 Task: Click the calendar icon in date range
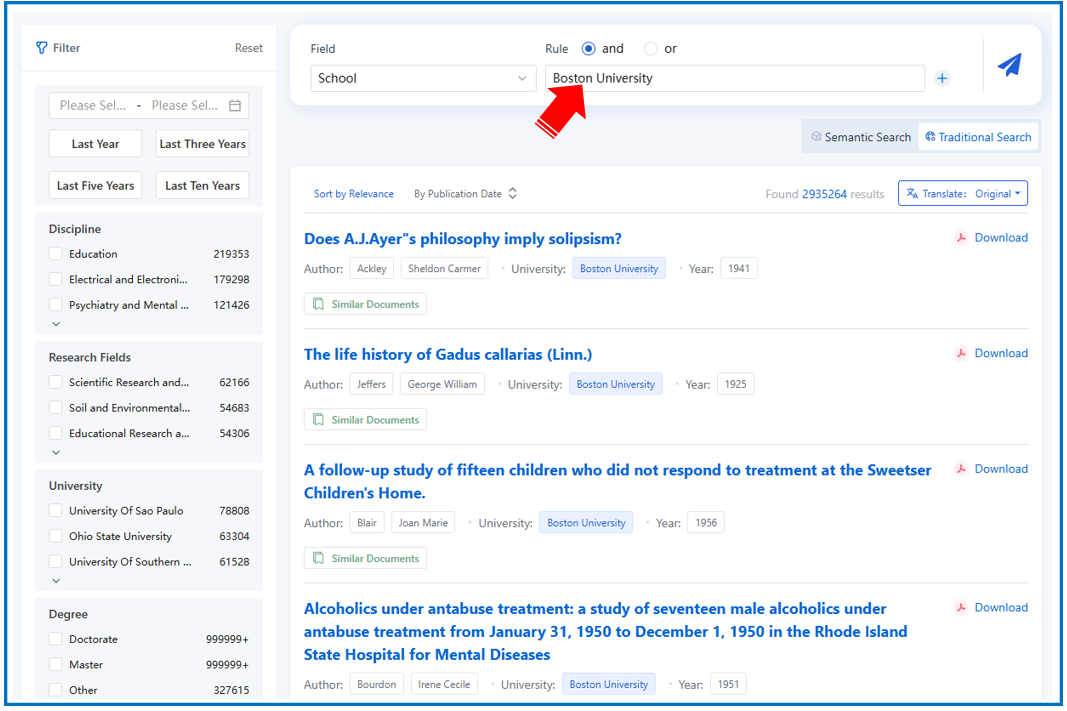tap(235, 106)
